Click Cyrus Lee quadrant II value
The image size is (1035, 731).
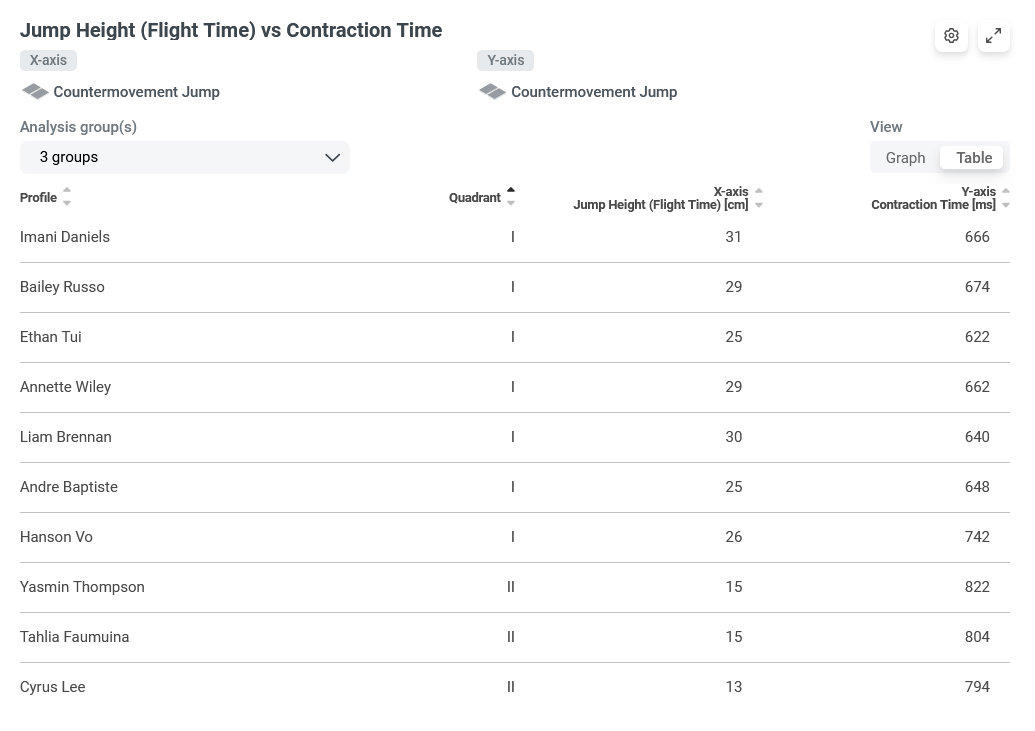tap(511, 687)
